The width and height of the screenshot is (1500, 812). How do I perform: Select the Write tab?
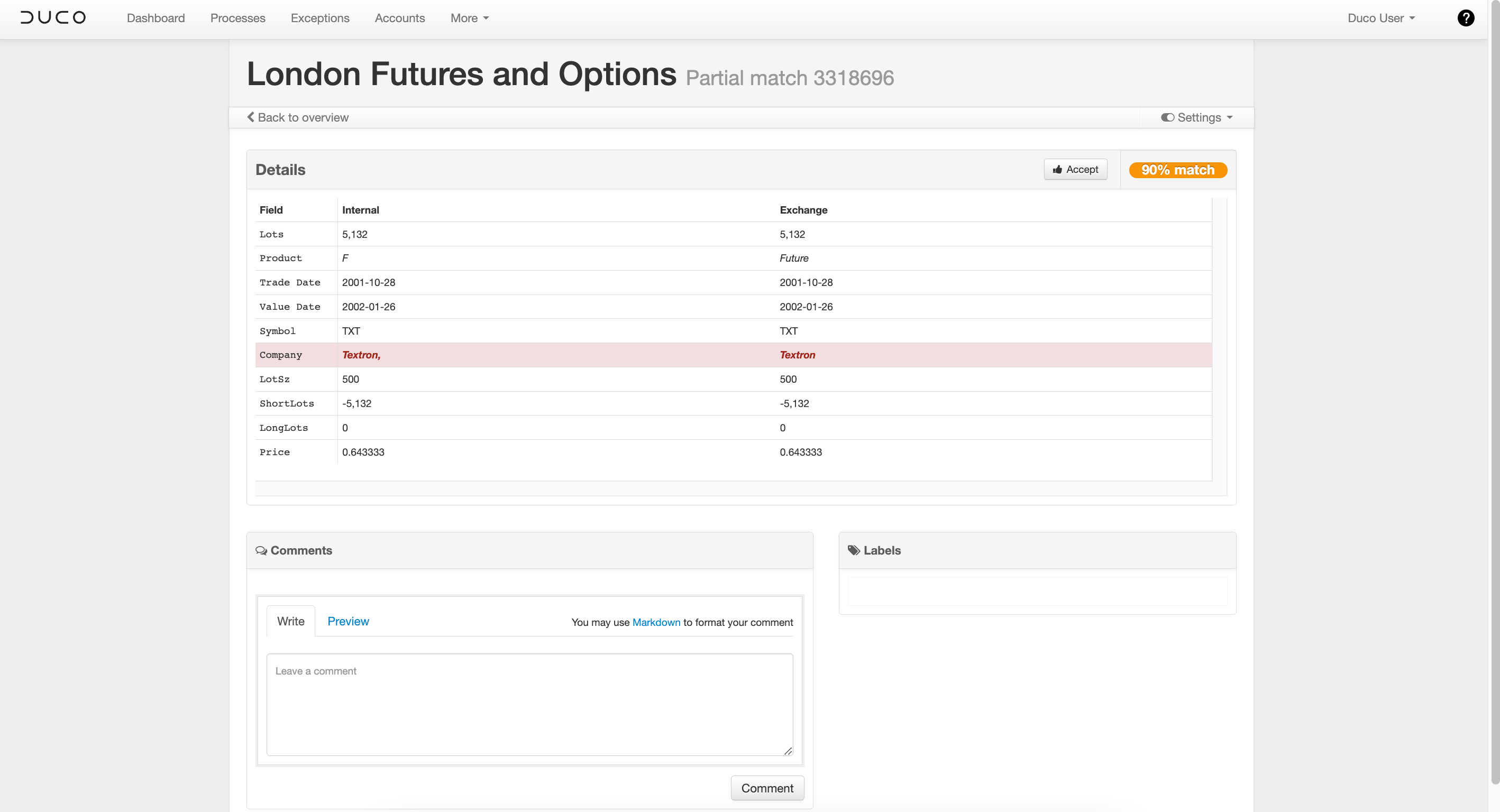[290, 621]
